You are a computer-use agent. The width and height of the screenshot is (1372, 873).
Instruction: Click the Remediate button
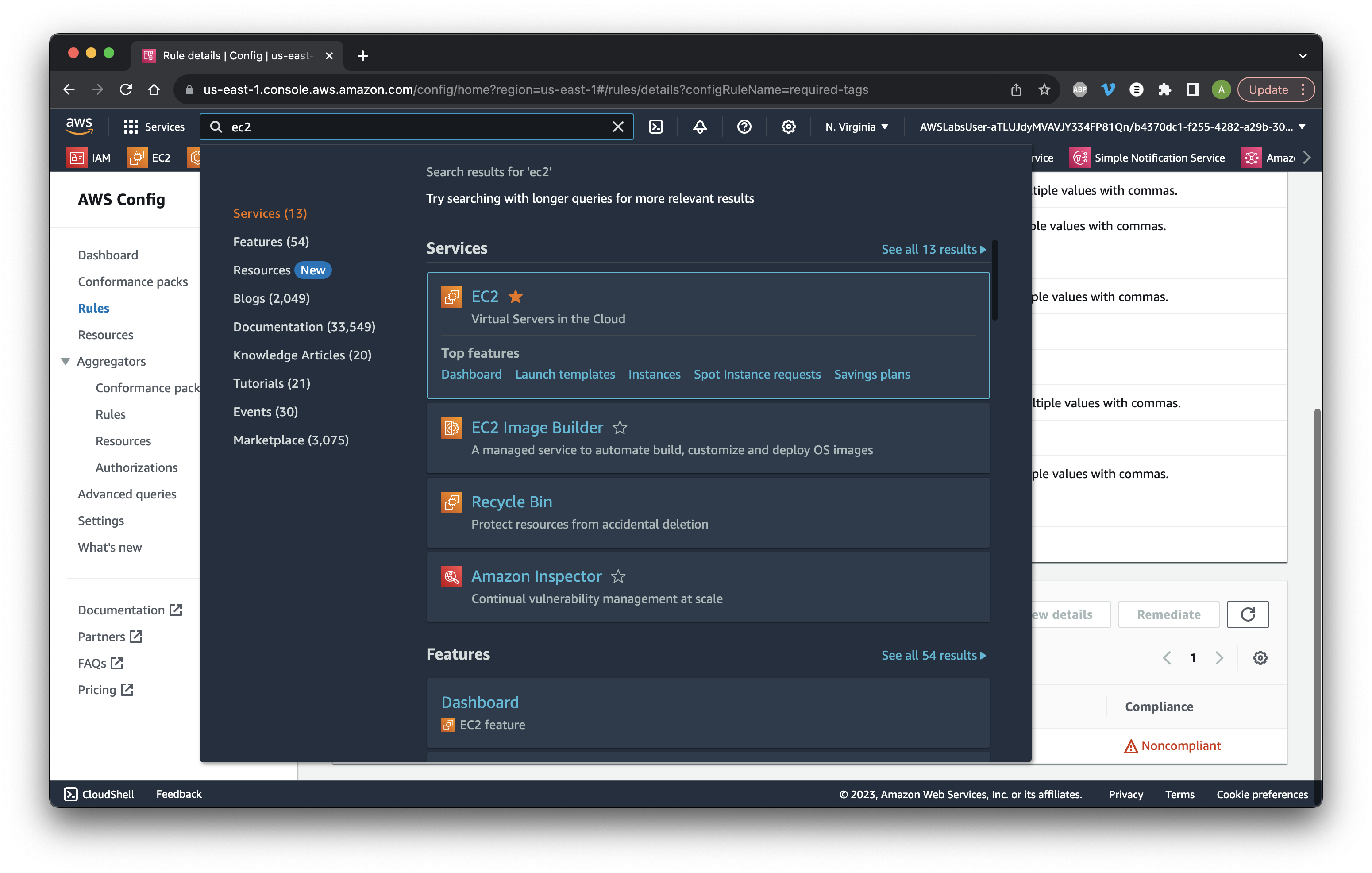tap(1168, 614)
